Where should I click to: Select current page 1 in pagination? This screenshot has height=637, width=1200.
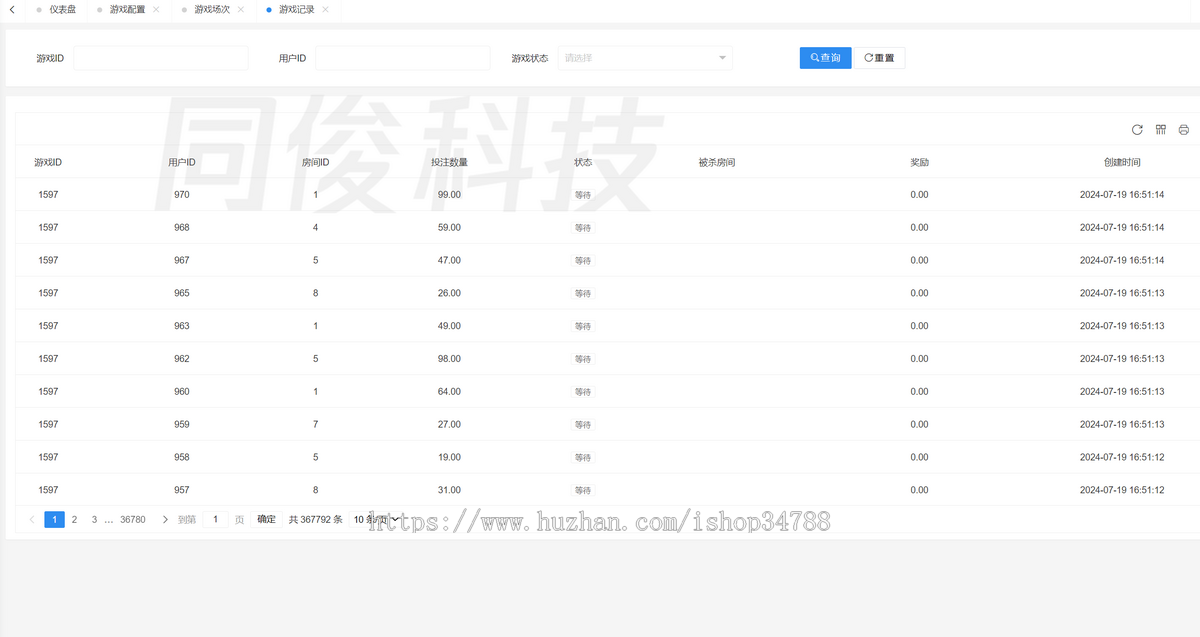[x=54, y=520]
